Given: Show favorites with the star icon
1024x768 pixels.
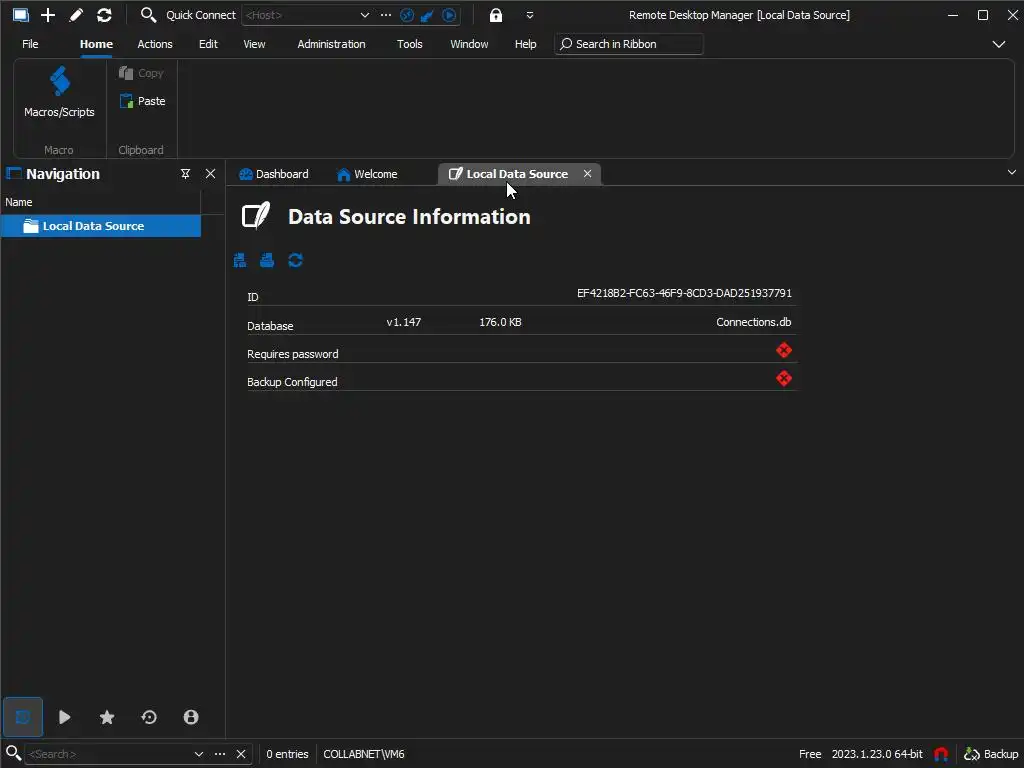Looking at the screenshot, I should coord(106,717).
